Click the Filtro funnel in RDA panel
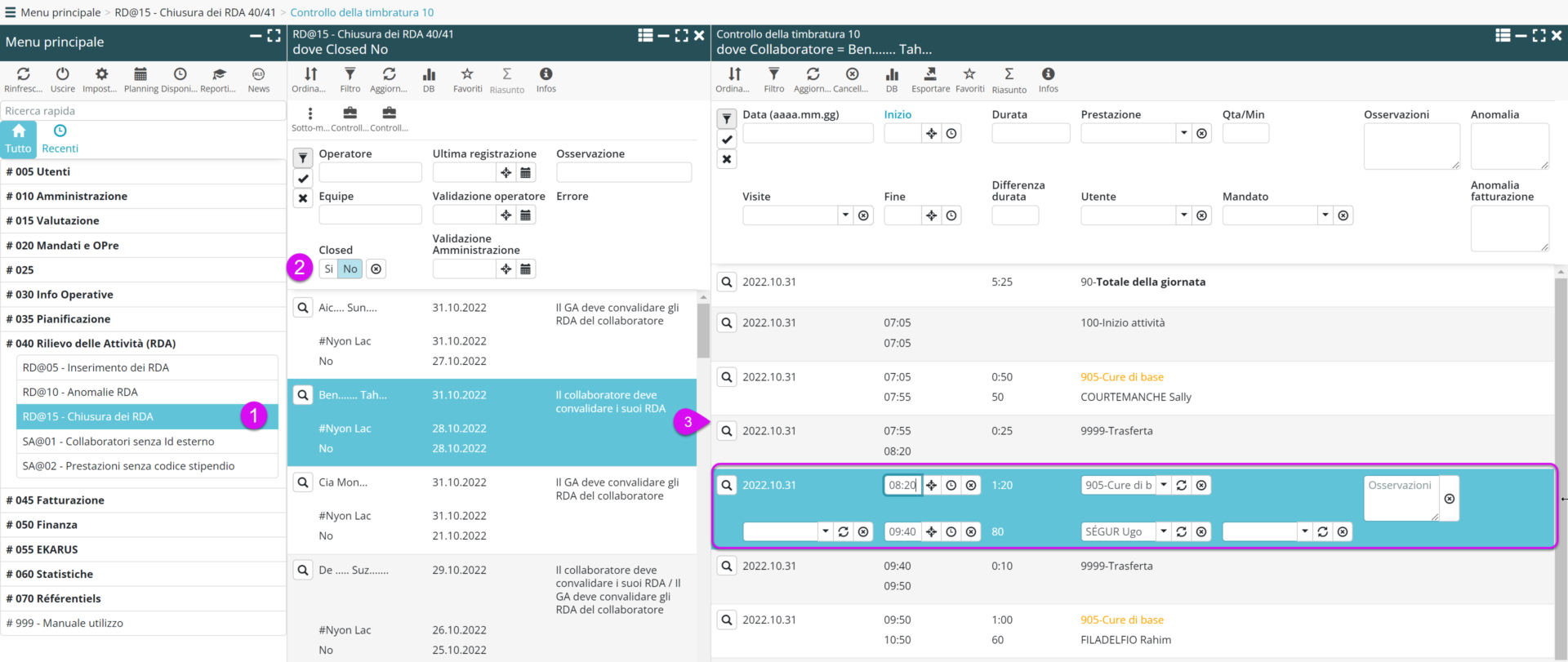The width and height of the screenshot is (1568, 662). pyautogui.click(x=350, y=75)
